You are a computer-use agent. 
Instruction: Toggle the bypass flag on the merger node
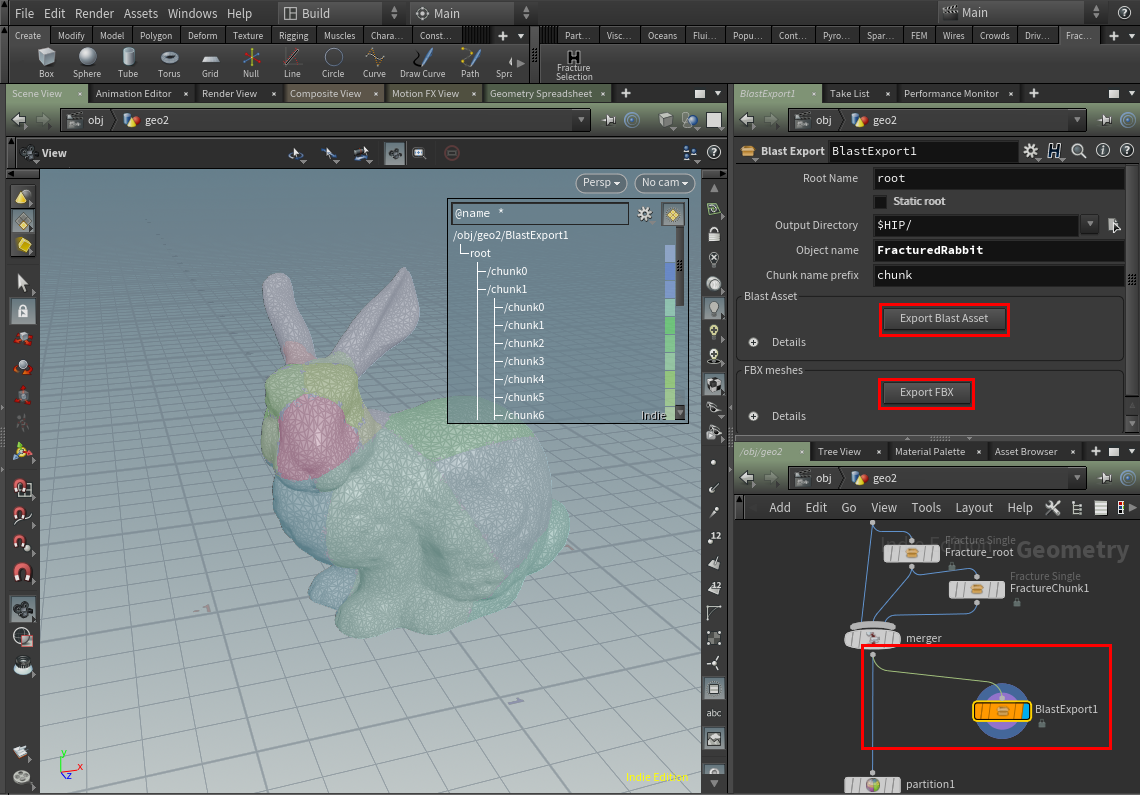coord(851,637)
